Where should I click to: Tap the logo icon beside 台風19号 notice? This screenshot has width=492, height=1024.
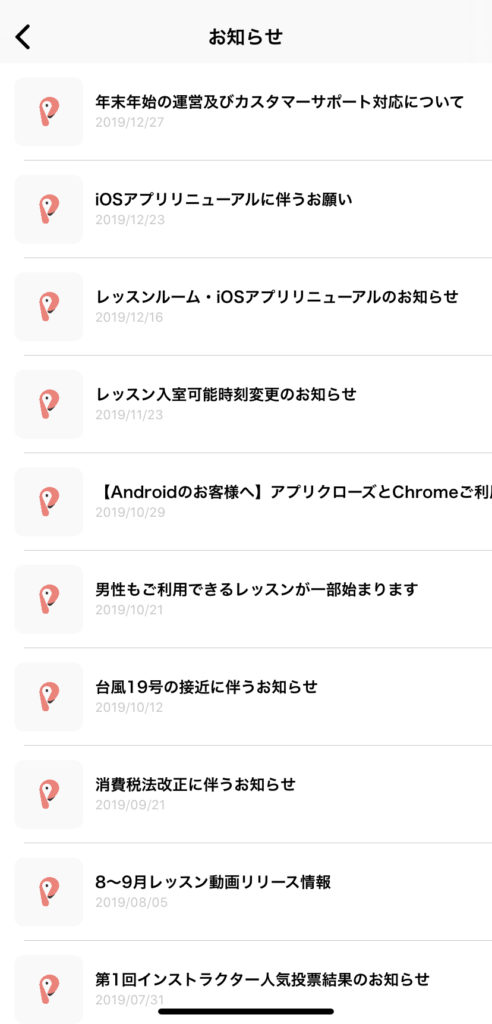point(49,696)
